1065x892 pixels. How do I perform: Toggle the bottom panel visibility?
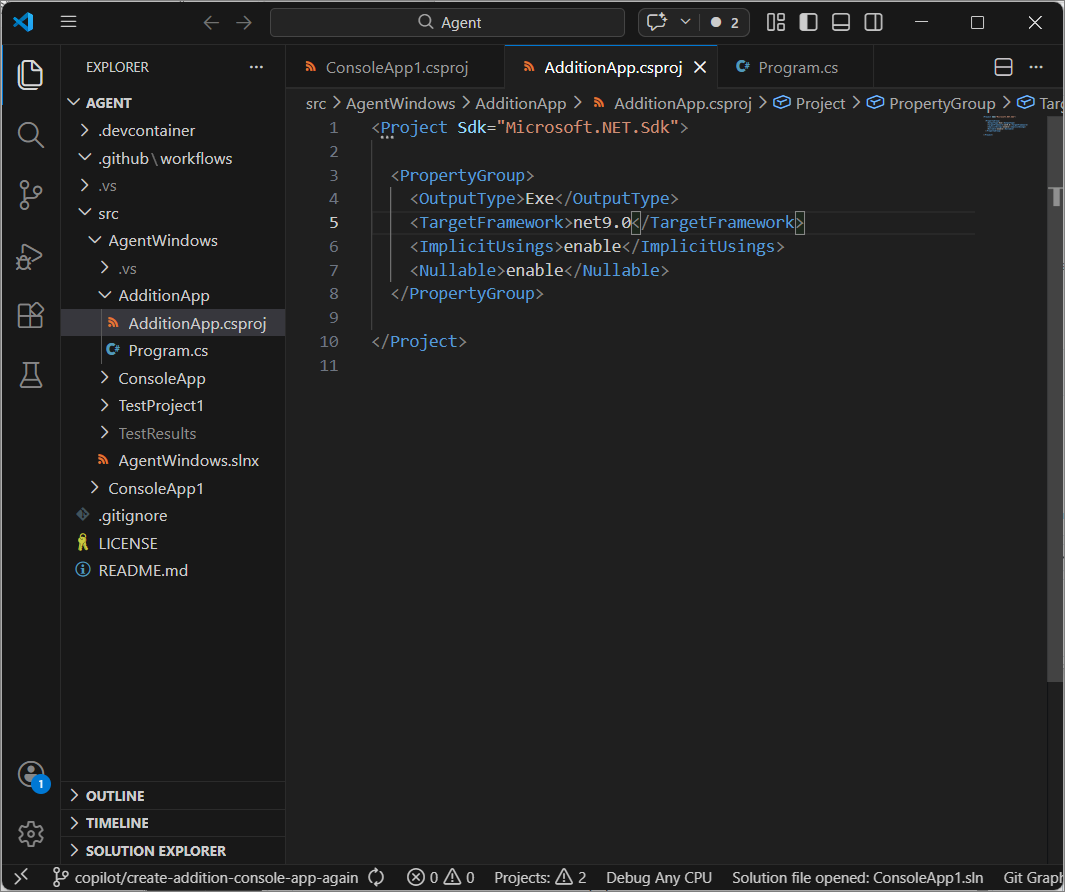click(x=841, y=22)
